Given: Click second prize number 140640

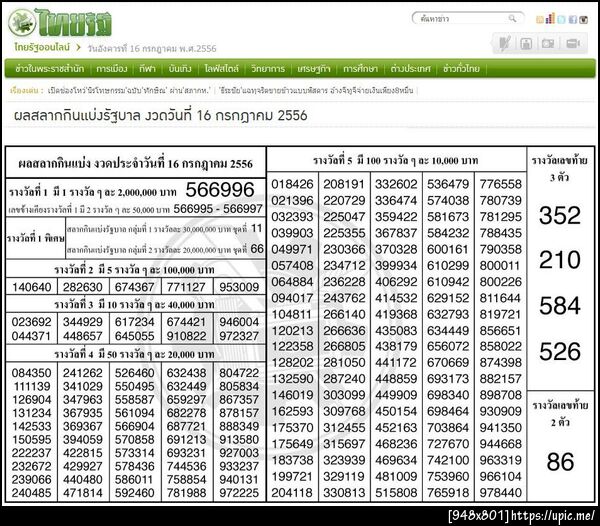Looking at the screenshot, I should click(x=31, y=287).
